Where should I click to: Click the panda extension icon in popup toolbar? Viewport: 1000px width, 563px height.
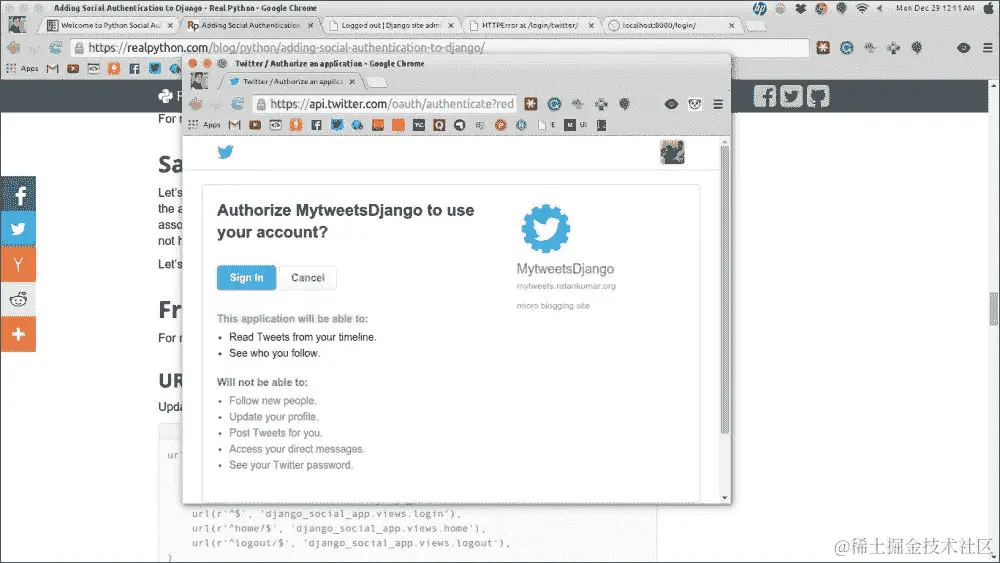click(x=695, y=104)
